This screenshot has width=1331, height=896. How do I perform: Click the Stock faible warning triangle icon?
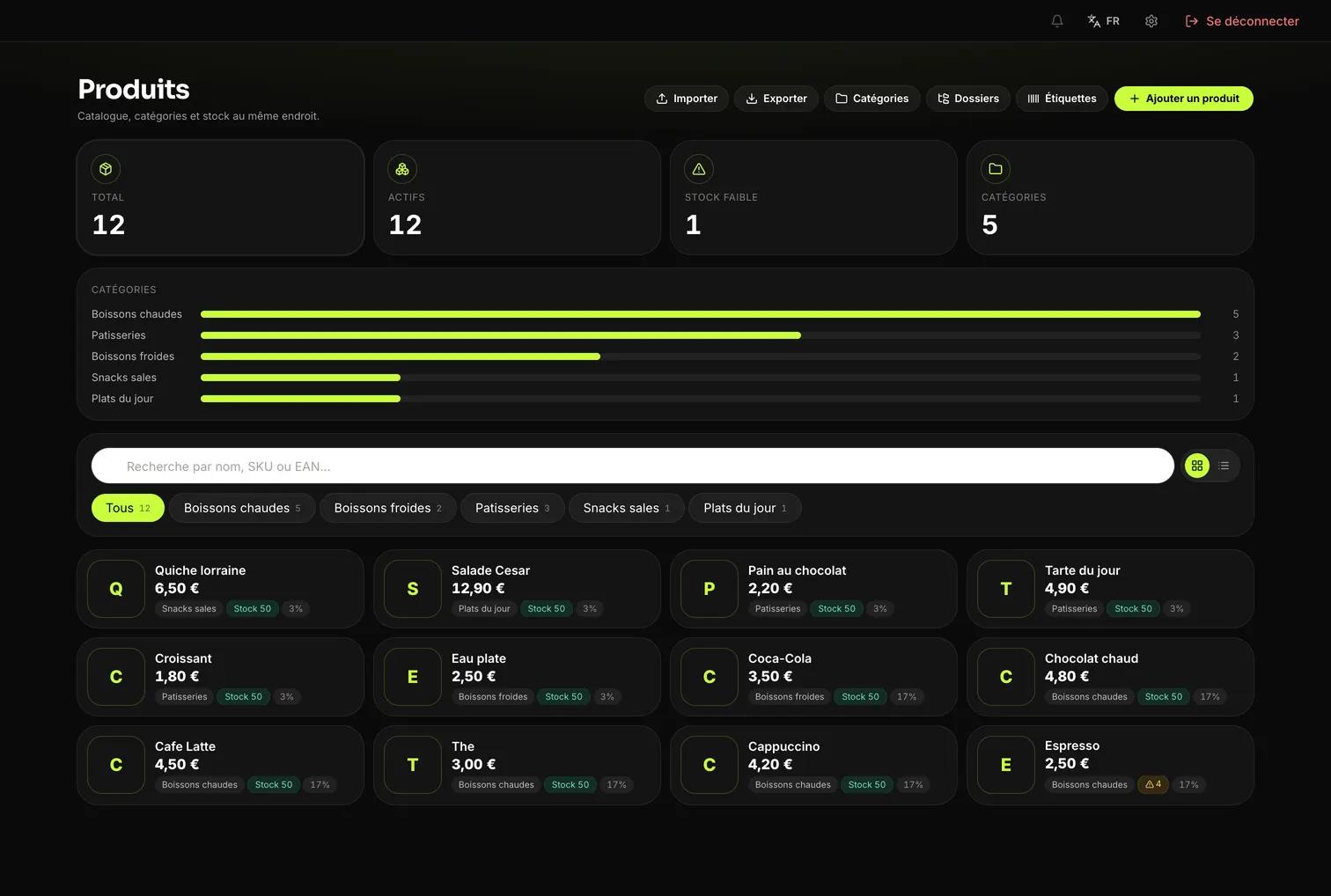coord(699,169)
